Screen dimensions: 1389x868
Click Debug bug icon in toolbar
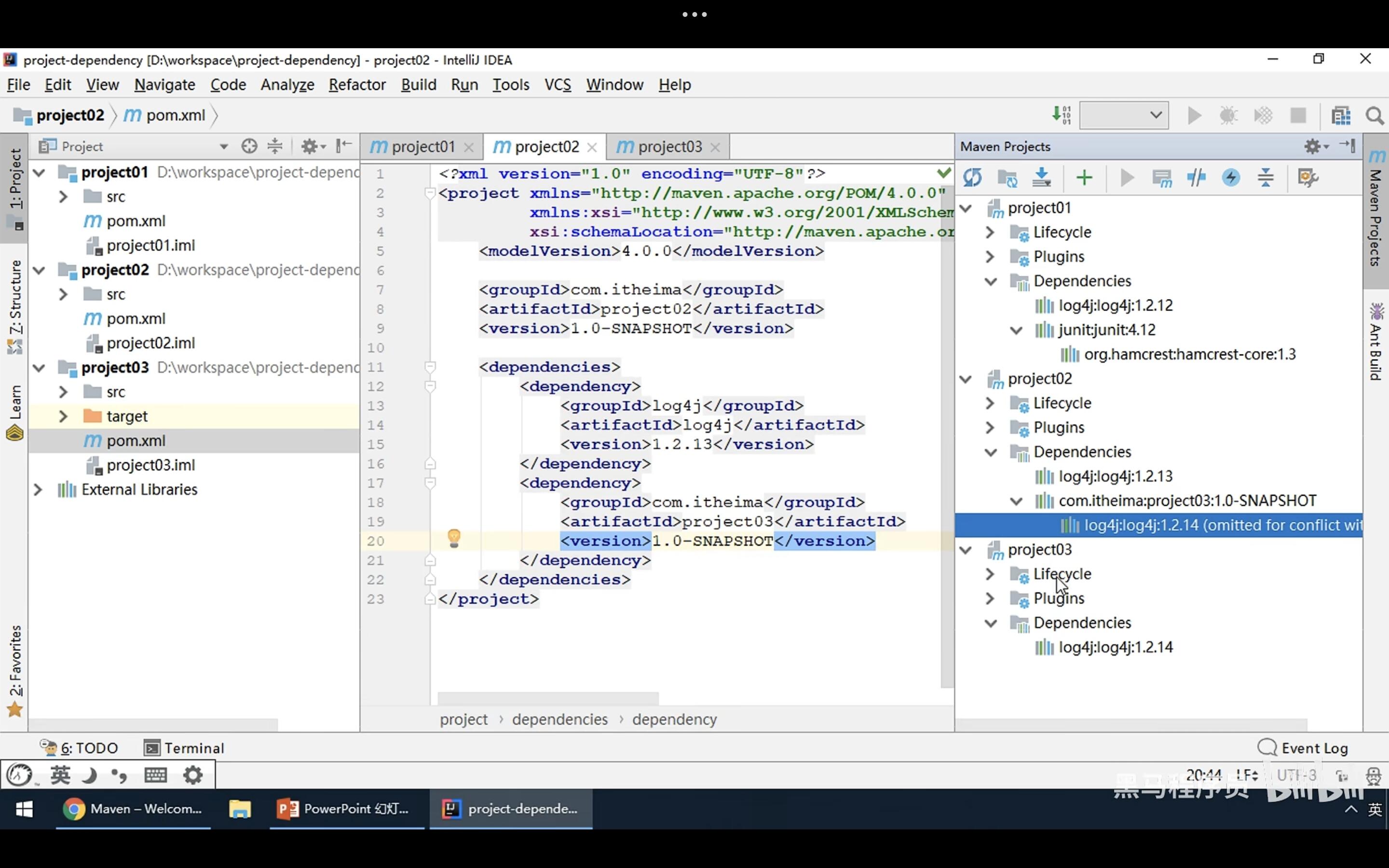pos(1228,115)
